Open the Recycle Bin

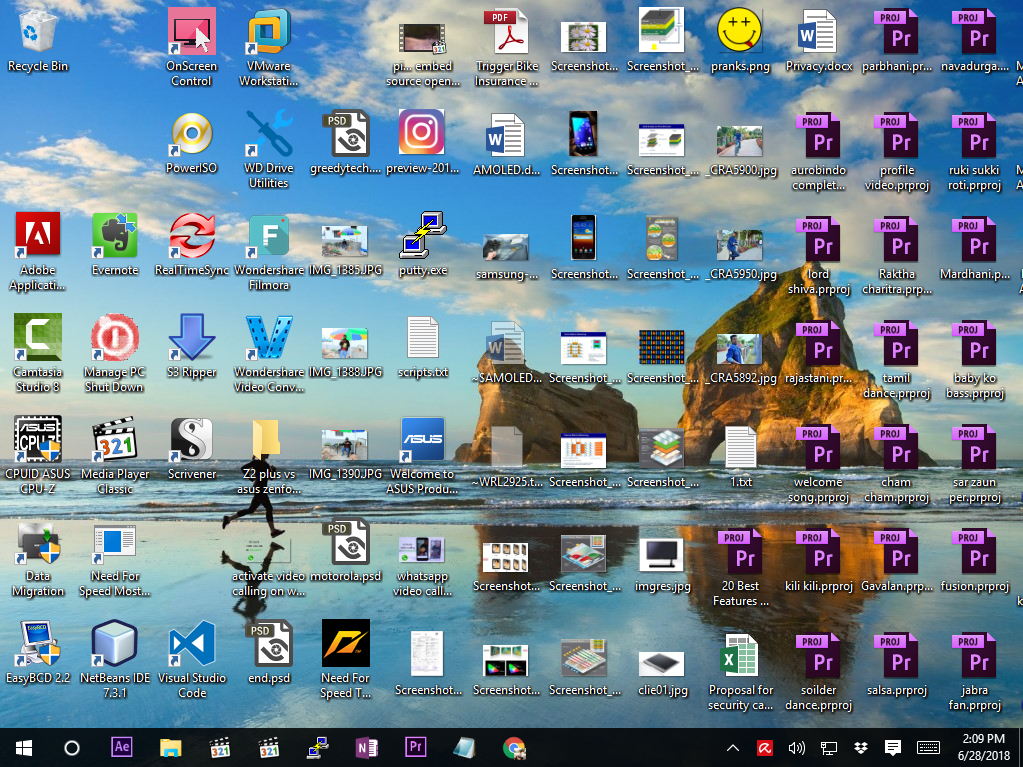(x=38, y=35)
